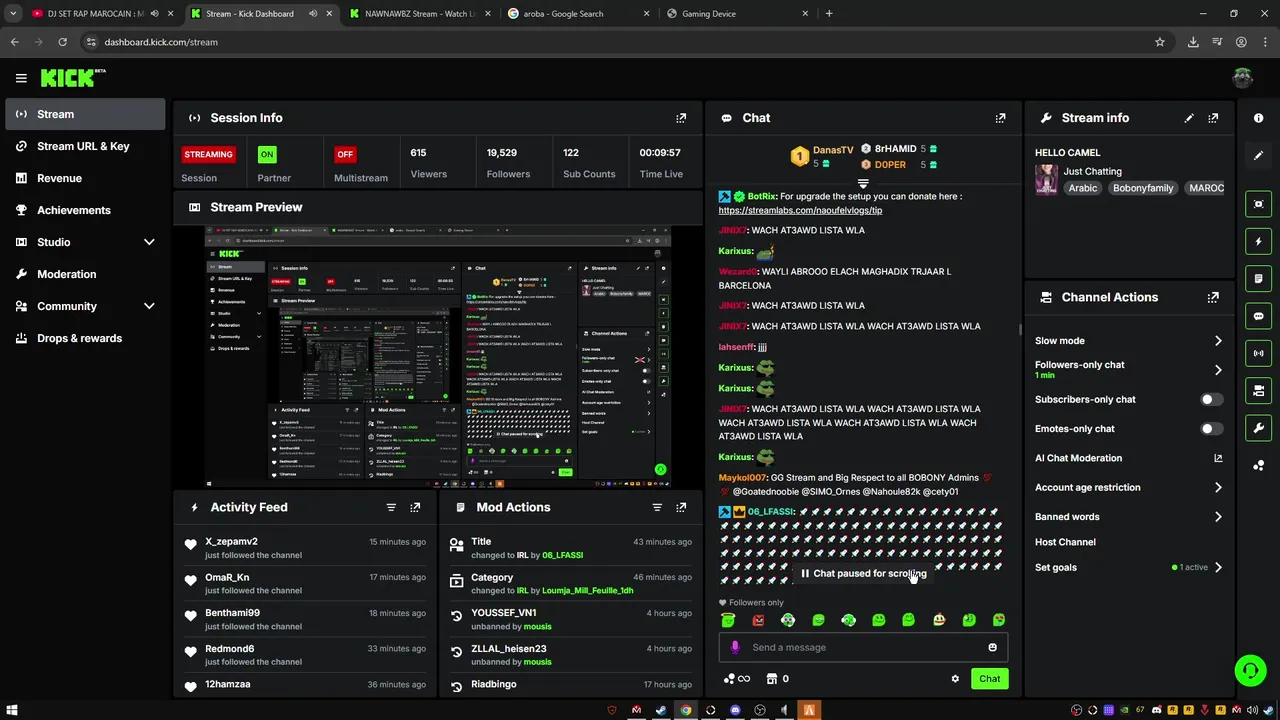Click capture frame icon in right toolbar
This screenshot has width=1280, height=720.
point(1258,204)
